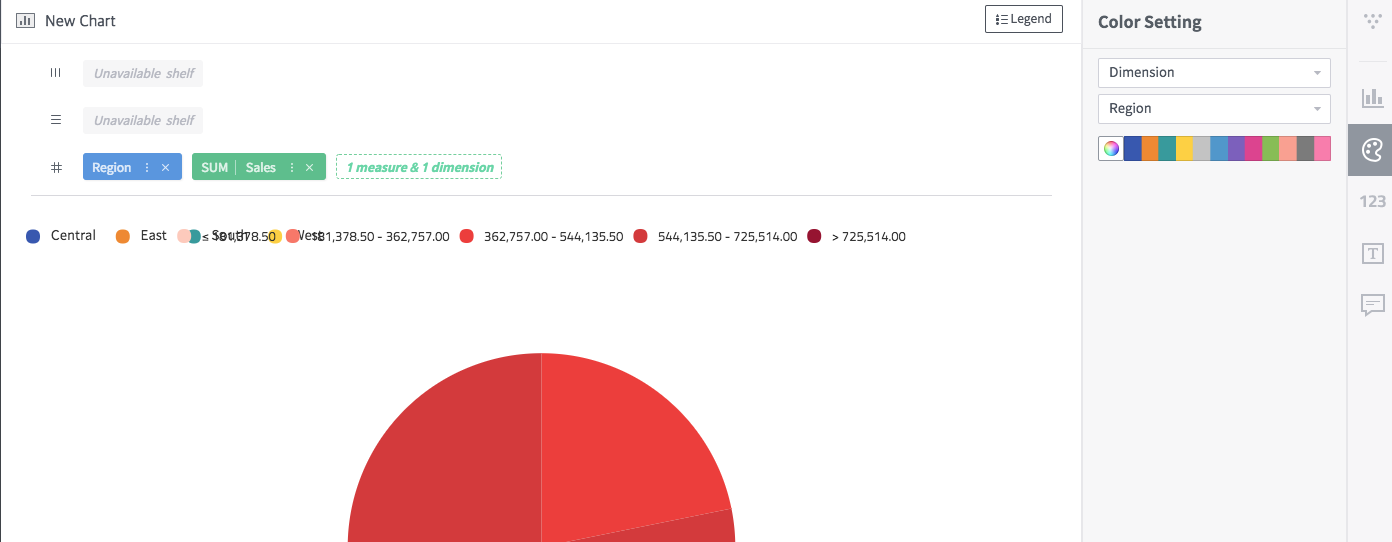
Task: Open the 123 number format tab
Action: (1372, 202)
